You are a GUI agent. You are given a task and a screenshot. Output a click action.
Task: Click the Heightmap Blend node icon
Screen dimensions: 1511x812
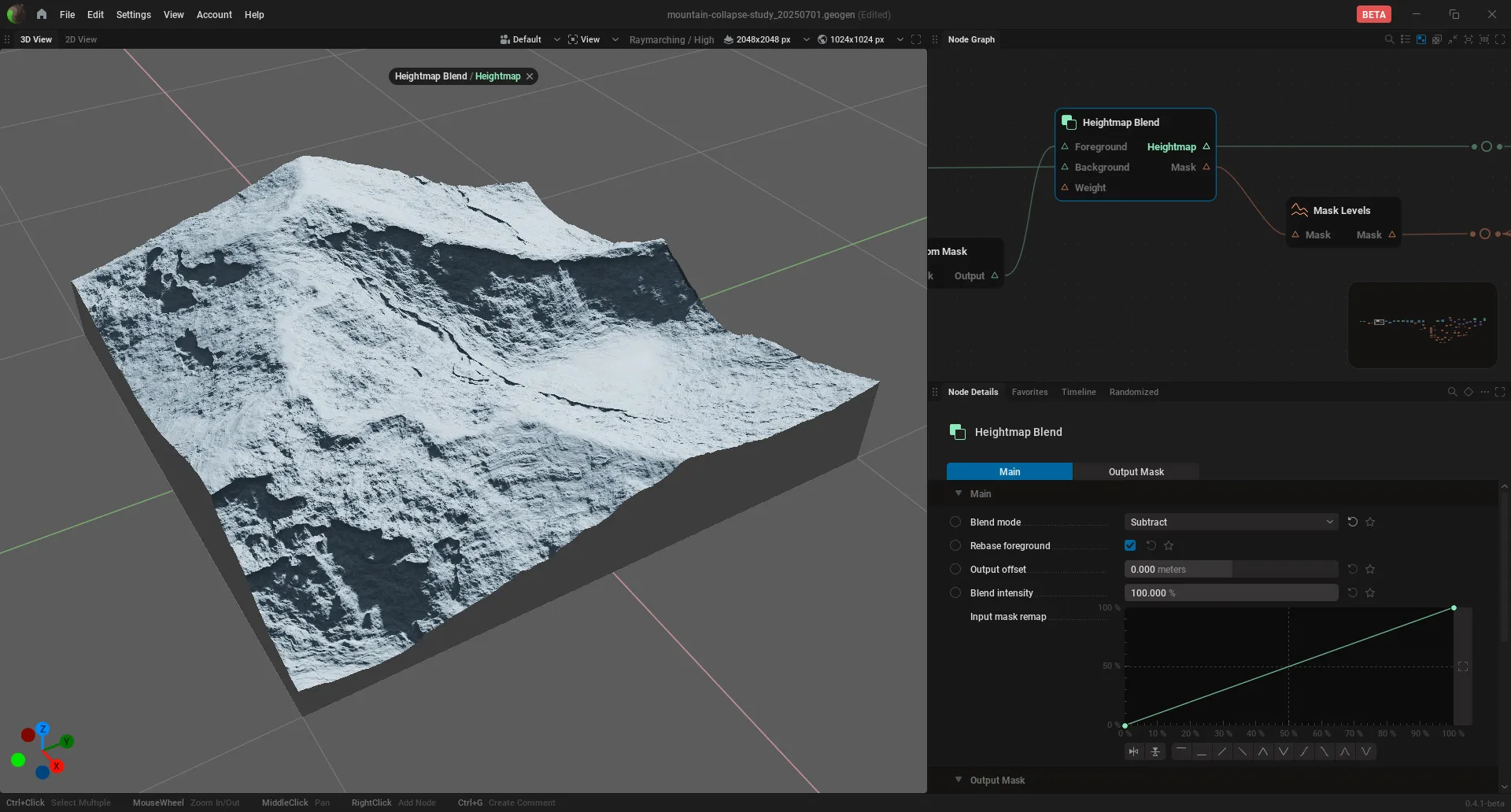pyautogui.click(x=1069, y=122)
